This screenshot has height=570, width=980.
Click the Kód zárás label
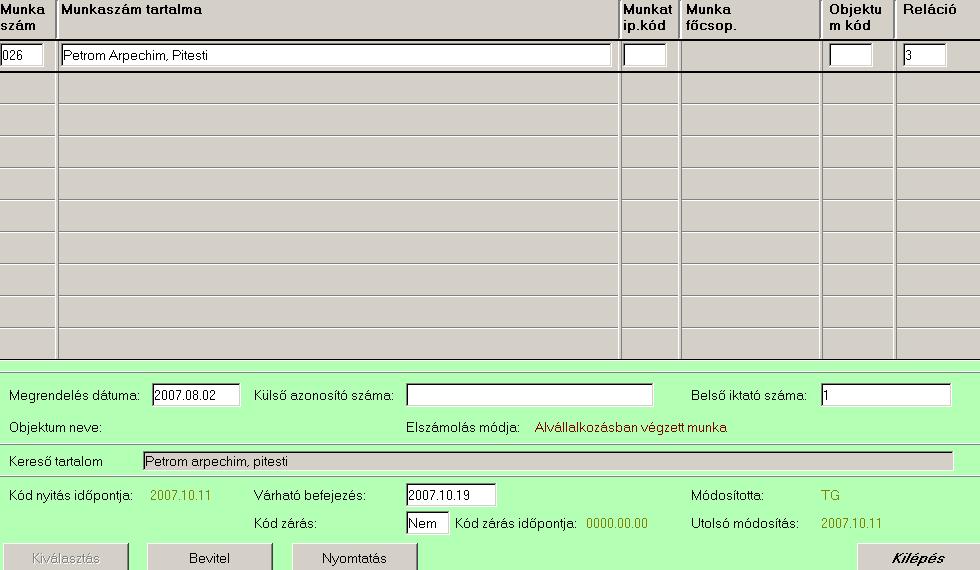coord(285,524)
